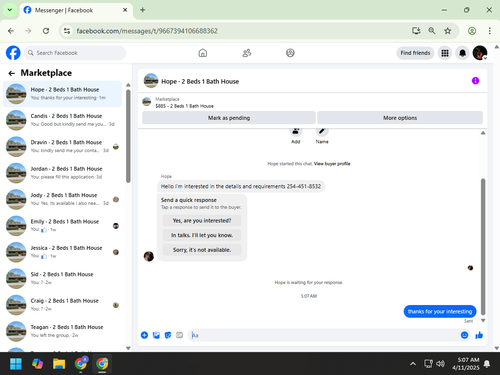Open Jody conversation in list
Viewport: 500px width, 375px height.
(x=62, y=199)
